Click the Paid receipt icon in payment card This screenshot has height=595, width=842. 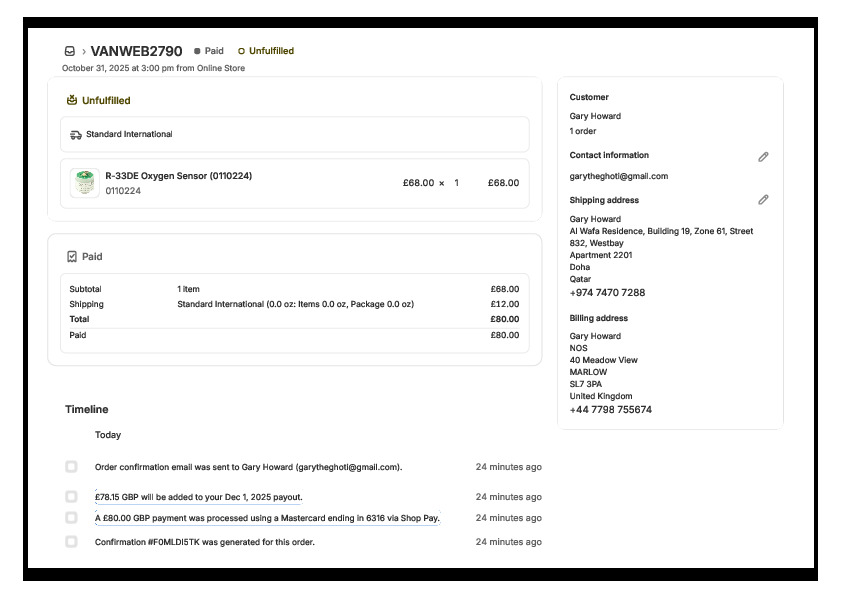[x=72, y=257]
